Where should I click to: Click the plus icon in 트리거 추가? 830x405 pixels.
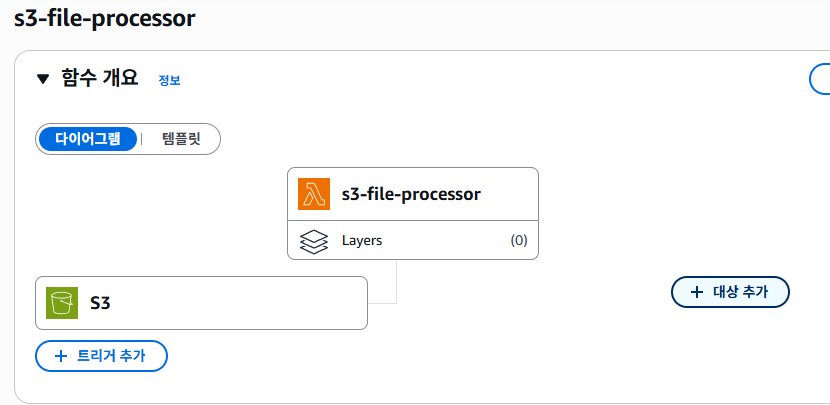tap(60, 355)
